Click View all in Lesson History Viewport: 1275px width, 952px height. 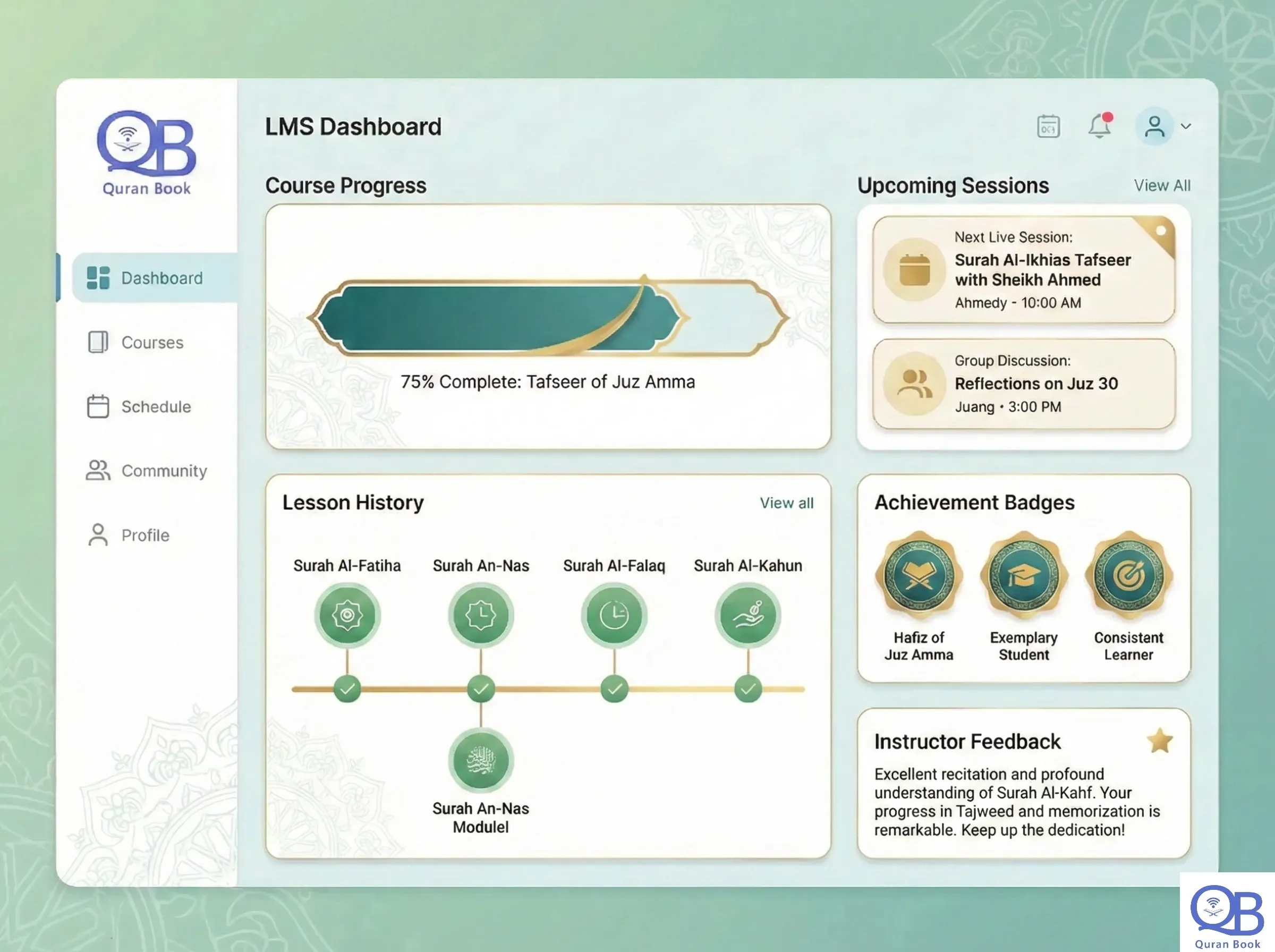786,503
